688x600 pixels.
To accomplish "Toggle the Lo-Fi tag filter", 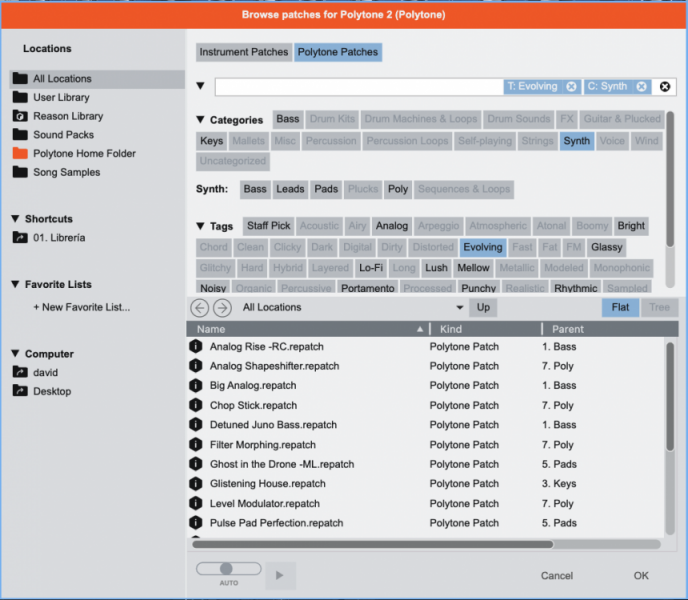I will coord(371,268).
